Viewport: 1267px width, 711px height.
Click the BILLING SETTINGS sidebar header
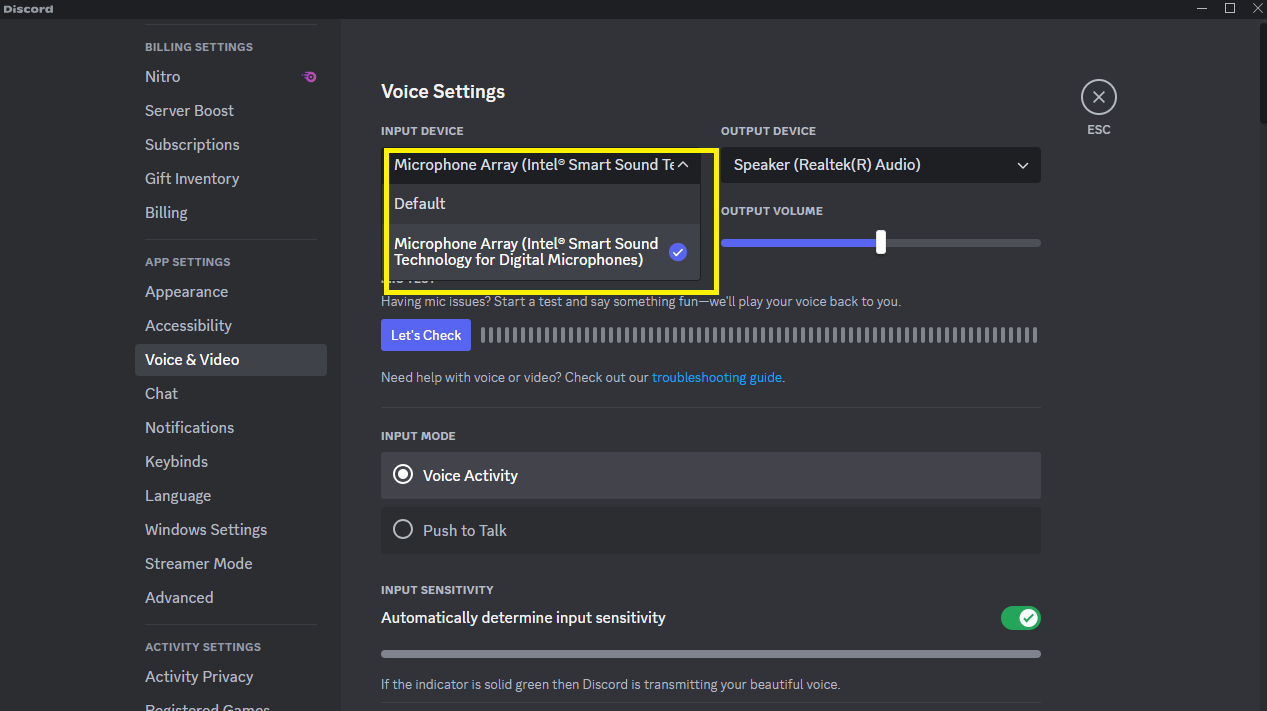[199, 47]
